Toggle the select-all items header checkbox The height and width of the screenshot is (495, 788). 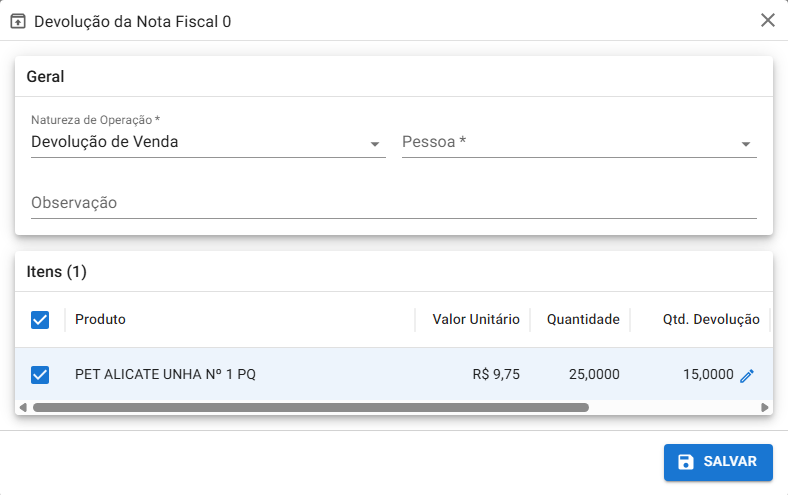(40, 320)
